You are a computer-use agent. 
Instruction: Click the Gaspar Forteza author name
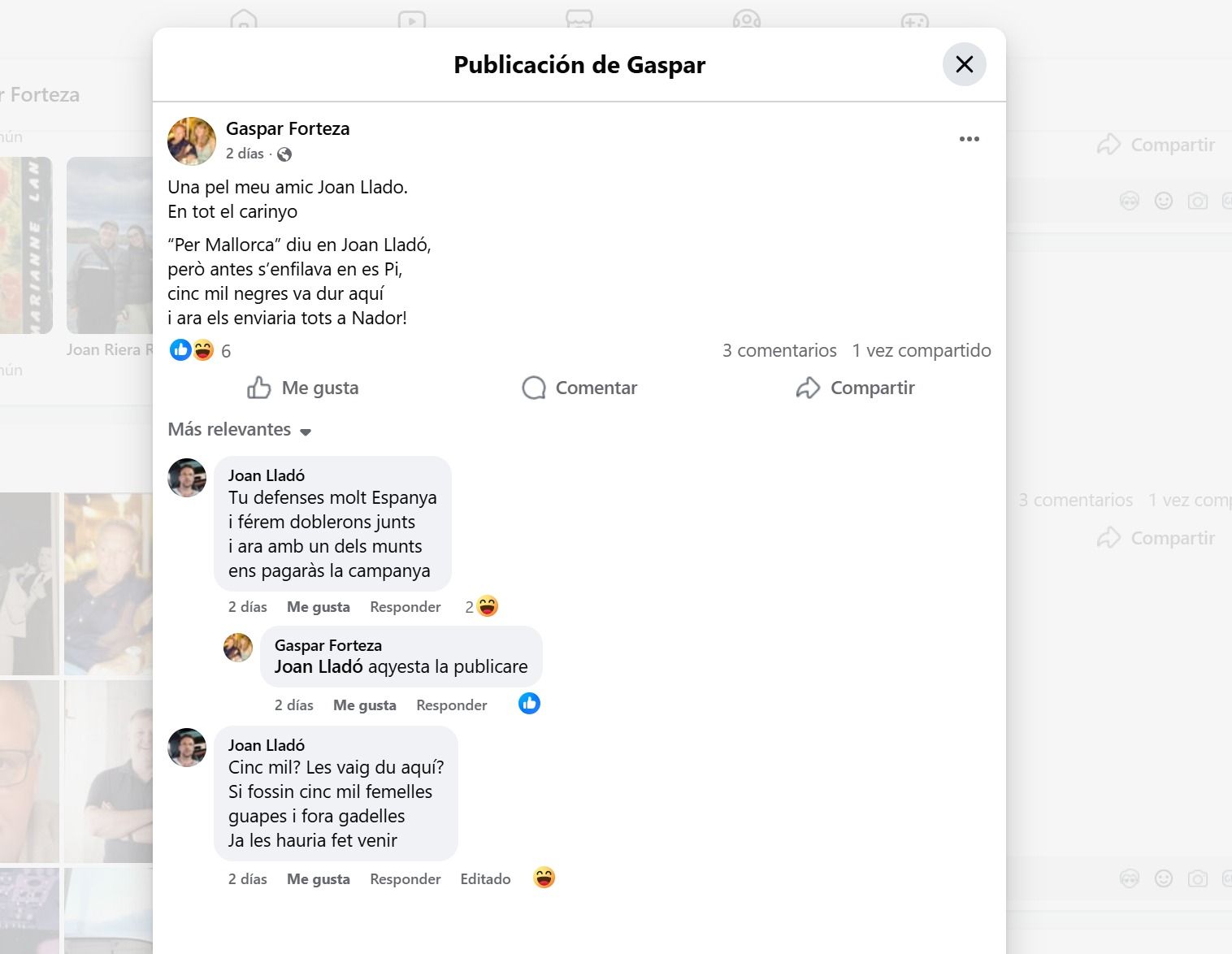(x=288, y=128)
